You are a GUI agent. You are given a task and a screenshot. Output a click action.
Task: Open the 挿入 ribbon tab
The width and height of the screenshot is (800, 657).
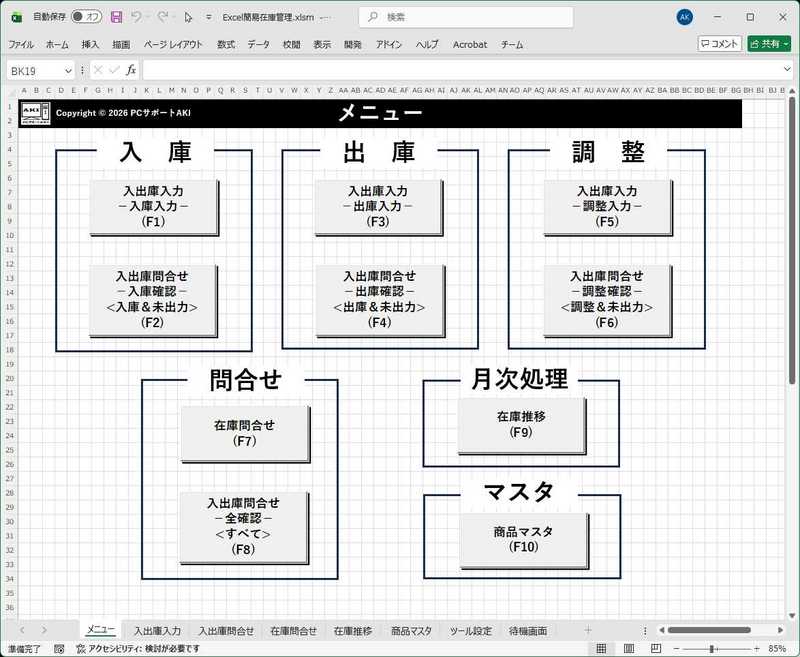click(x=90, y=44)
